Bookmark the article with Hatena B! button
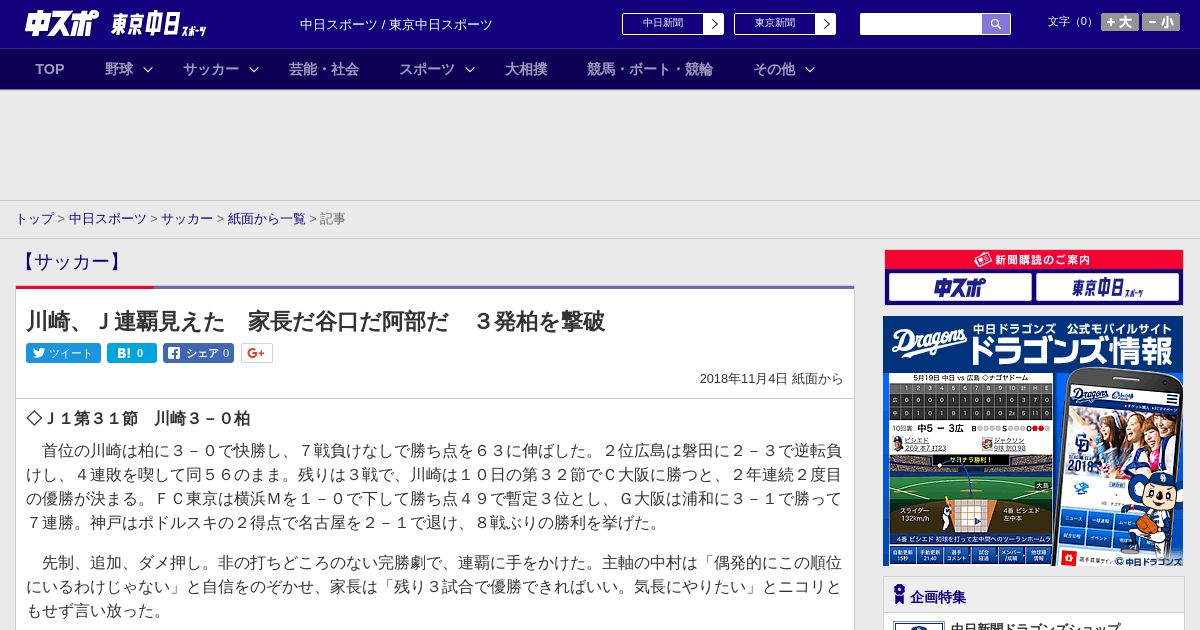1200x630 pixels. [132, 353]
